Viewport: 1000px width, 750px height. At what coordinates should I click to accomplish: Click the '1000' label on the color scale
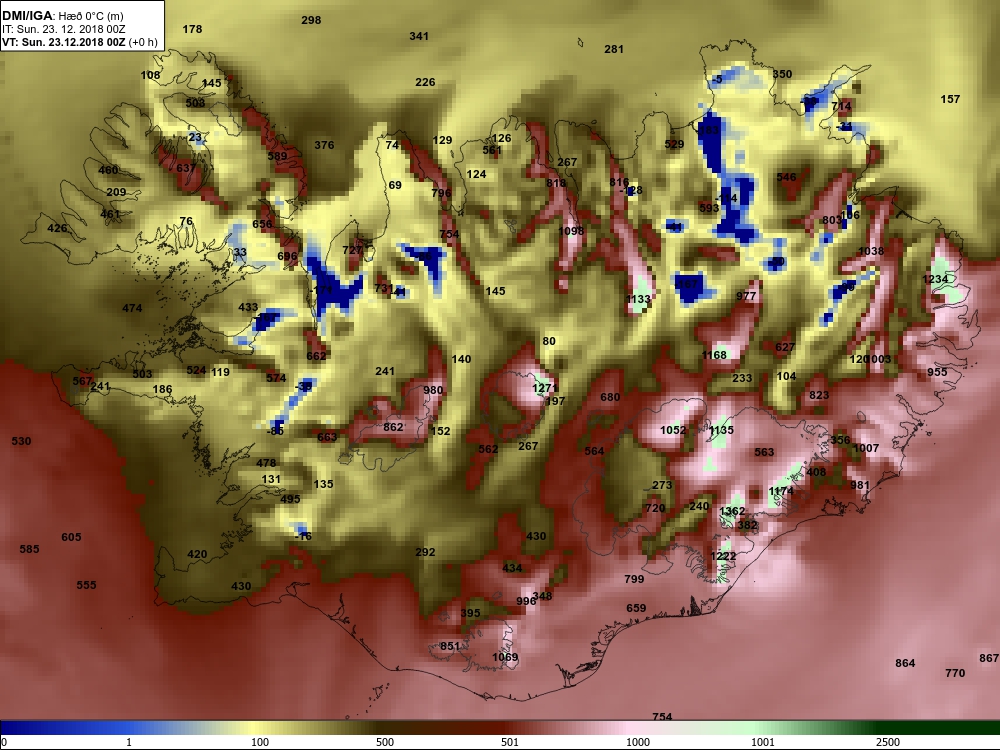[x=638, y=742]
